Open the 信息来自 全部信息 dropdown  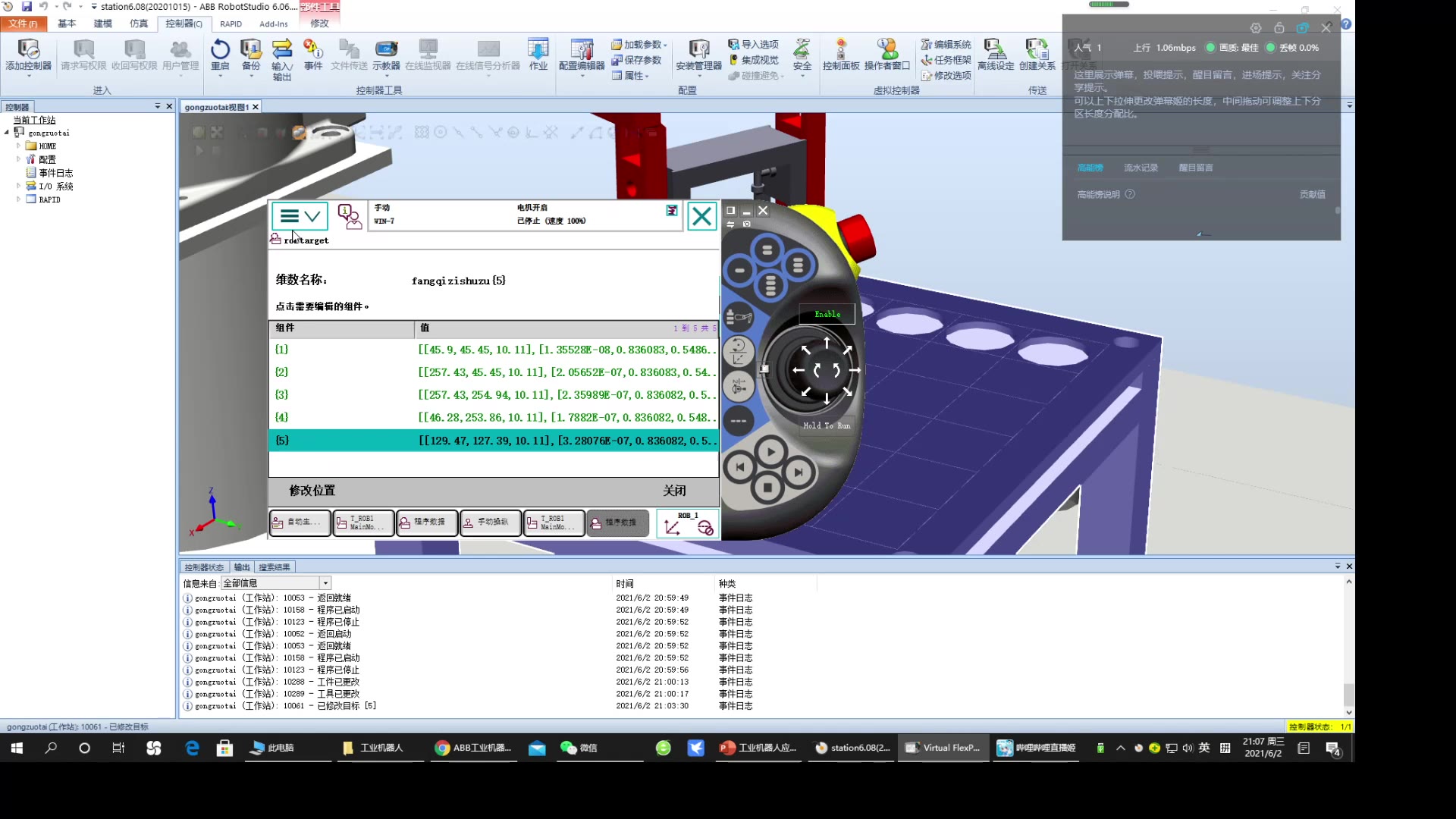pos(325,583)
